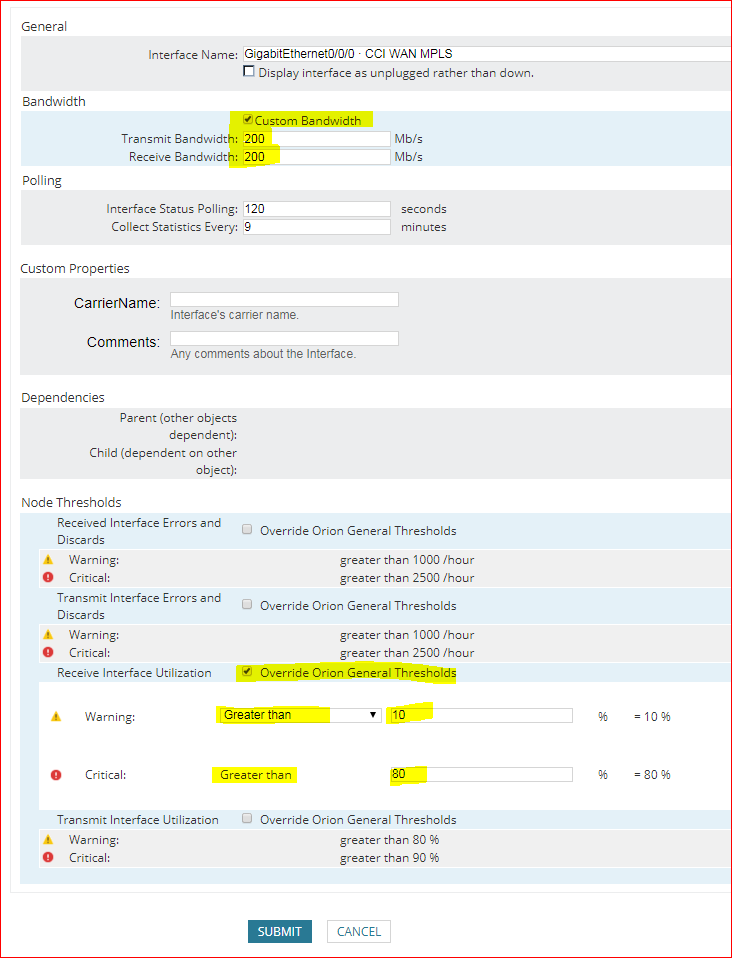Click the Receive Bandwidth field
The width and height of the screenshot is (732, 958).
tap(317, 157)
